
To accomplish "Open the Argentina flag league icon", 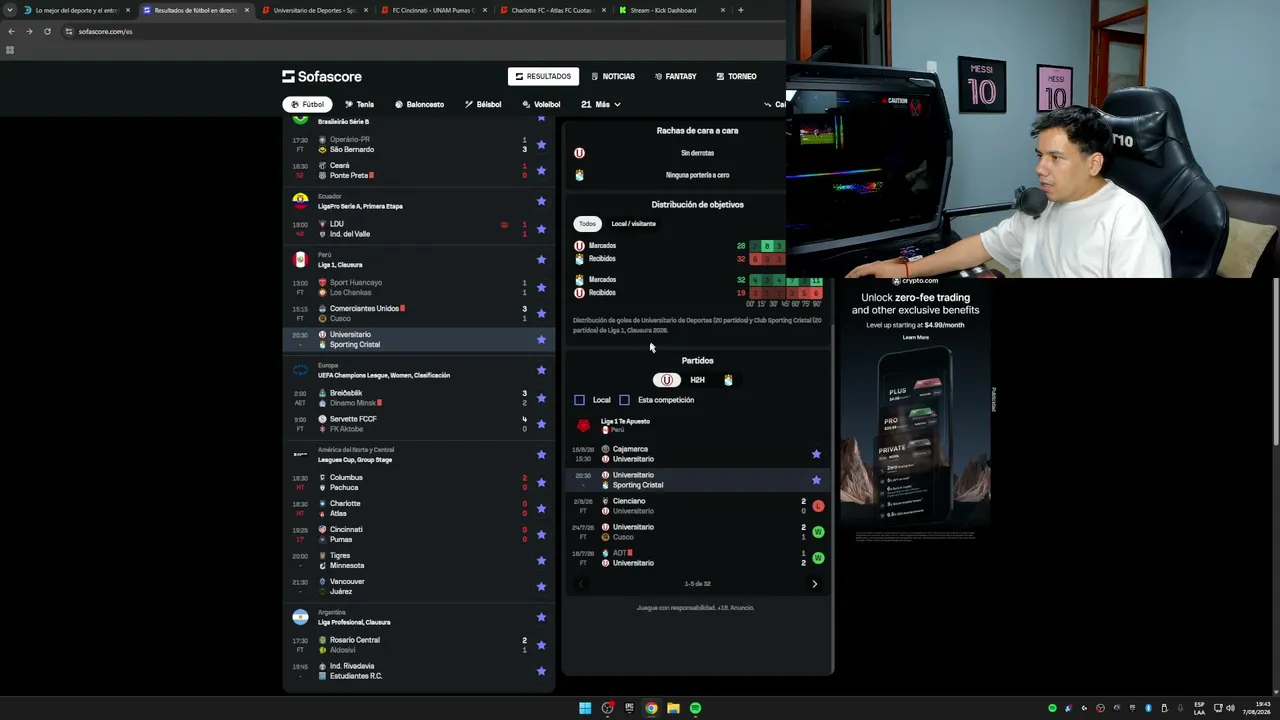I will point(300,617).
